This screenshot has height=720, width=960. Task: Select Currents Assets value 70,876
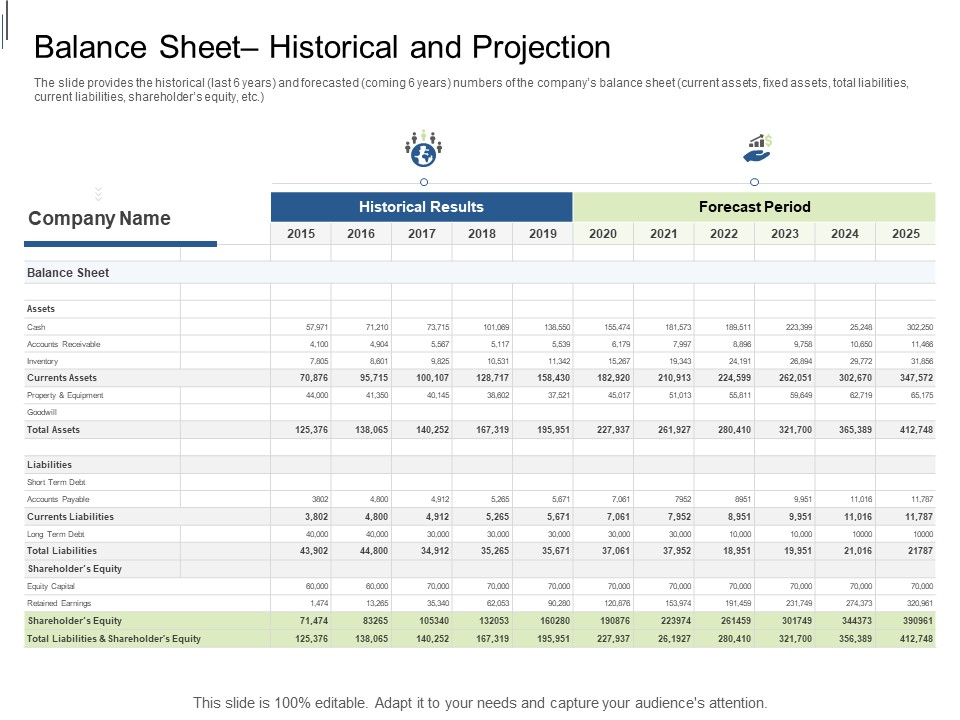[x=313, y=378]
